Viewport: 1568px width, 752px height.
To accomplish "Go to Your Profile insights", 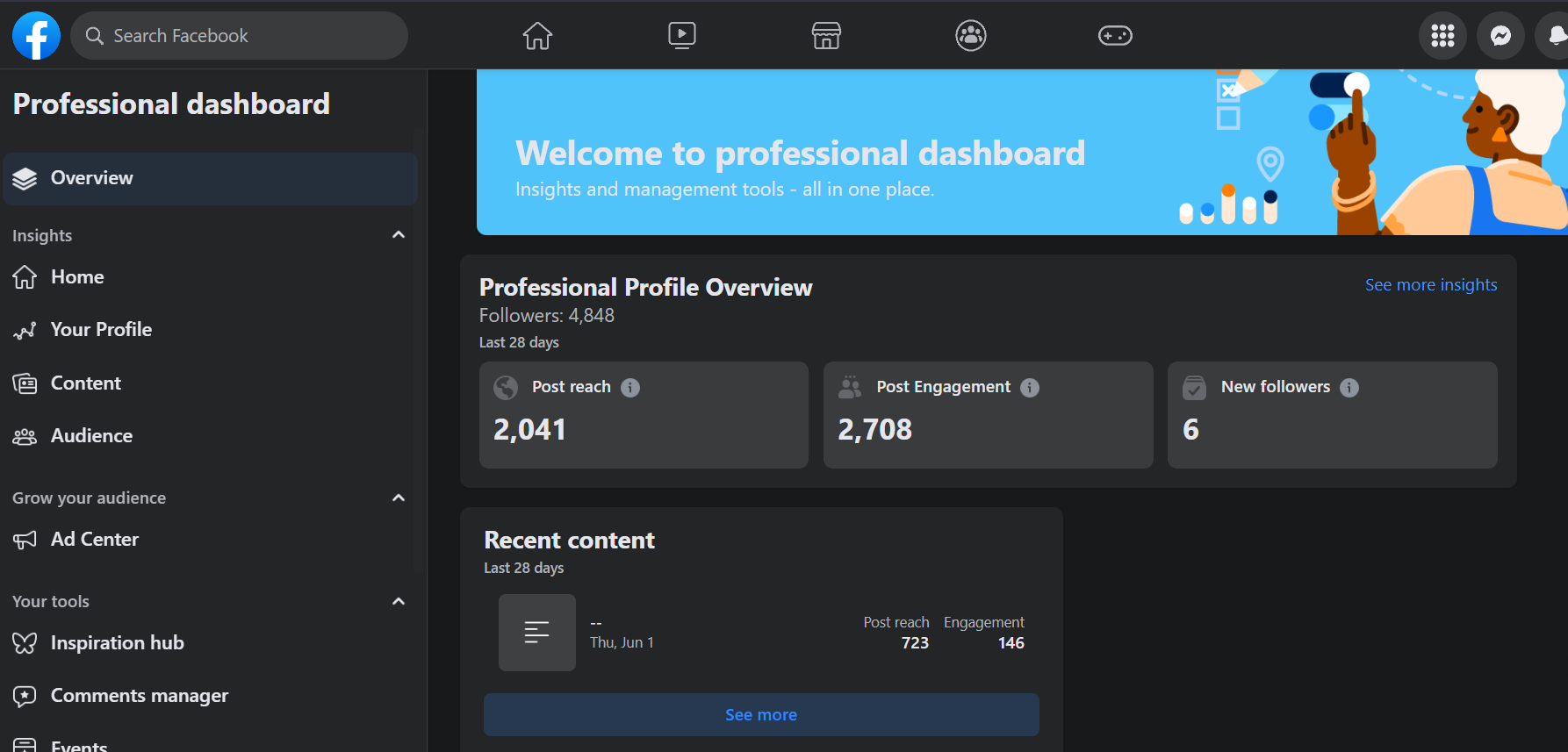I will click(211, 330).
